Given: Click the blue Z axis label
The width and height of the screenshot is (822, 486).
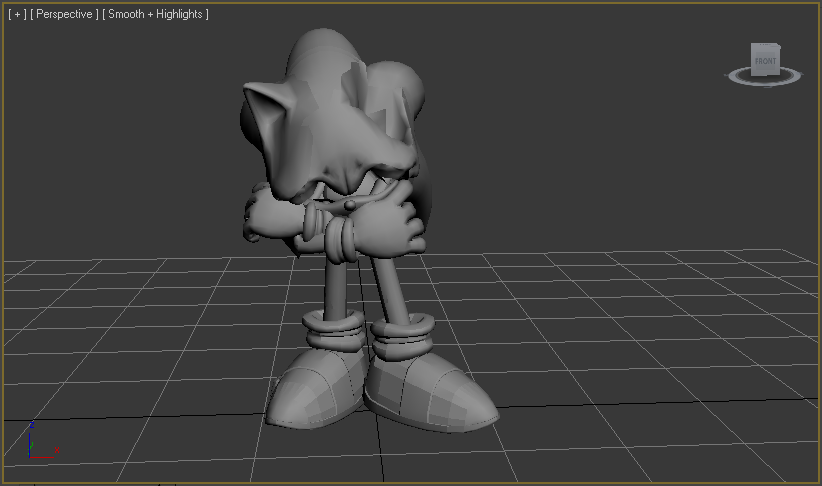Looking at the screenshot, I should [x=32, y=424].
